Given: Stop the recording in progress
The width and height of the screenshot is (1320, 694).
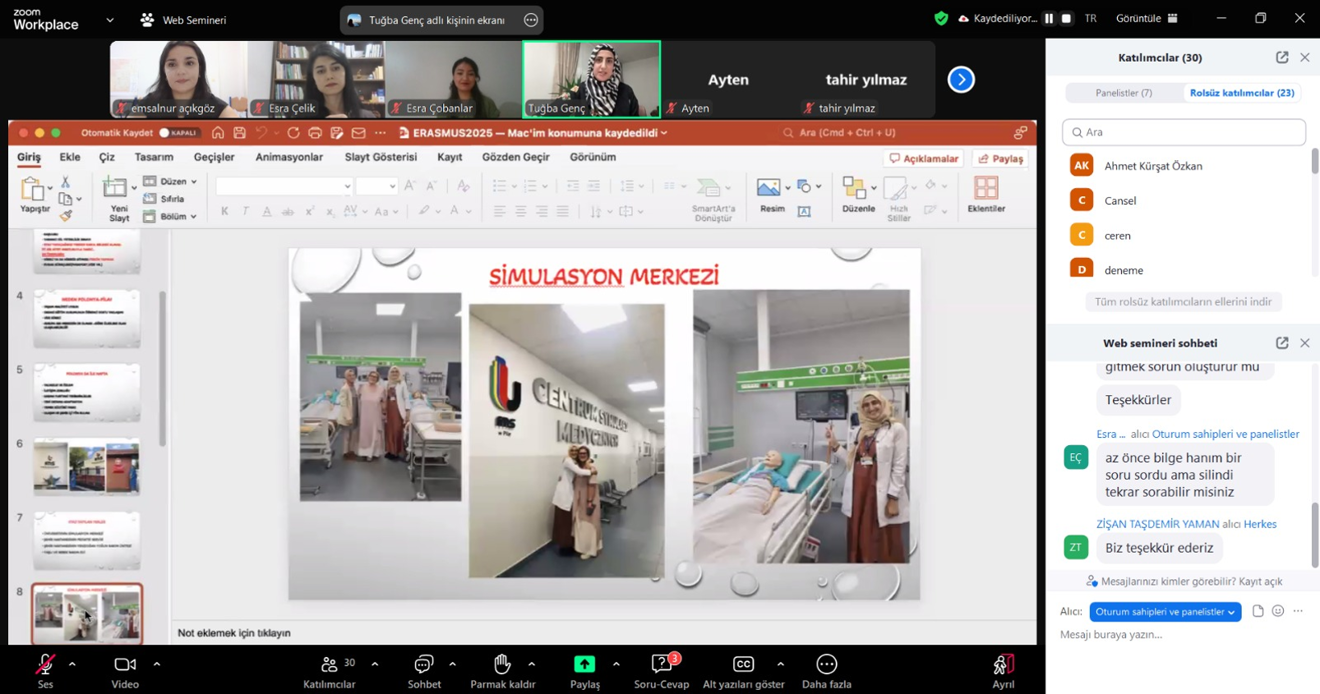Looking at the screenshot, I should [x=1067, y=18].
